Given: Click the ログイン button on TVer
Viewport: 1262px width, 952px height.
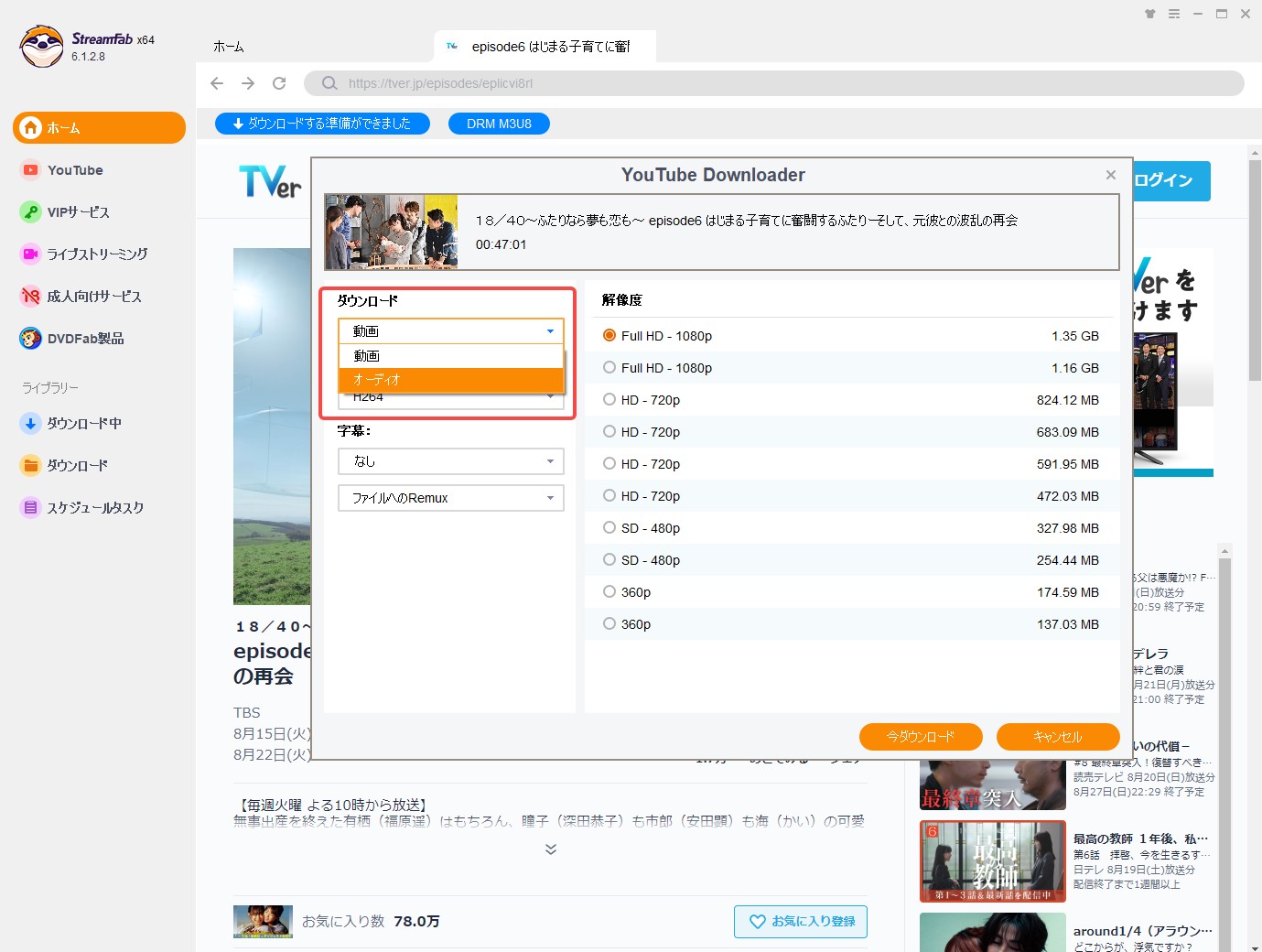Looking at the screenshot, I should [1171, 181].
